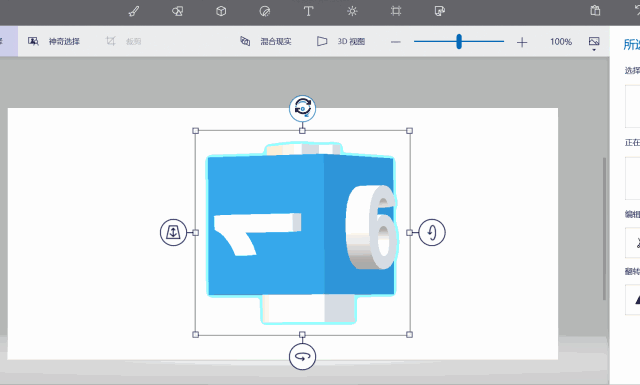The image size is (640, 385).
Task: Click the bottom-middle resize handle of selection
Action: tap(302, 334)
